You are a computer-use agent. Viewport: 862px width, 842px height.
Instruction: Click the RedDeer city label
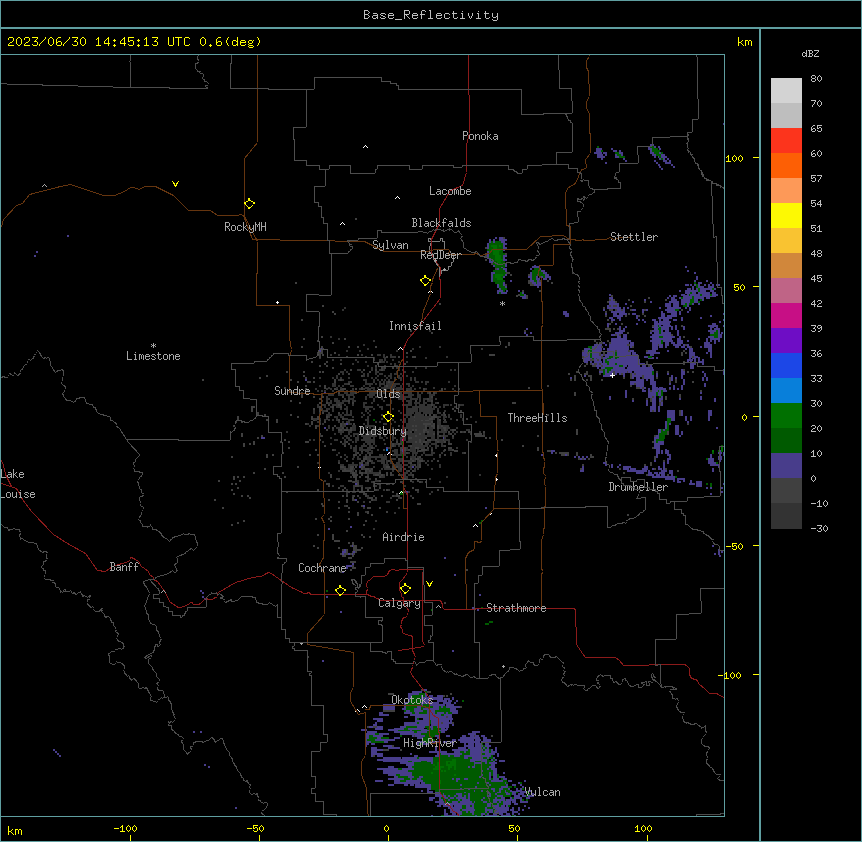pos(440,255)
